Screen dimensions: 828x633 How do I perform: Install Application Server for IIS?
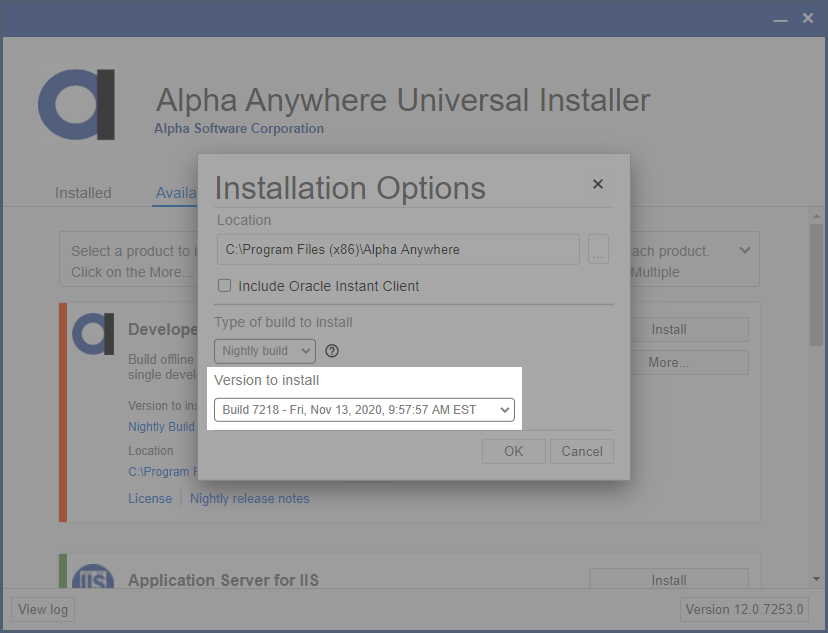click(669, 579)
